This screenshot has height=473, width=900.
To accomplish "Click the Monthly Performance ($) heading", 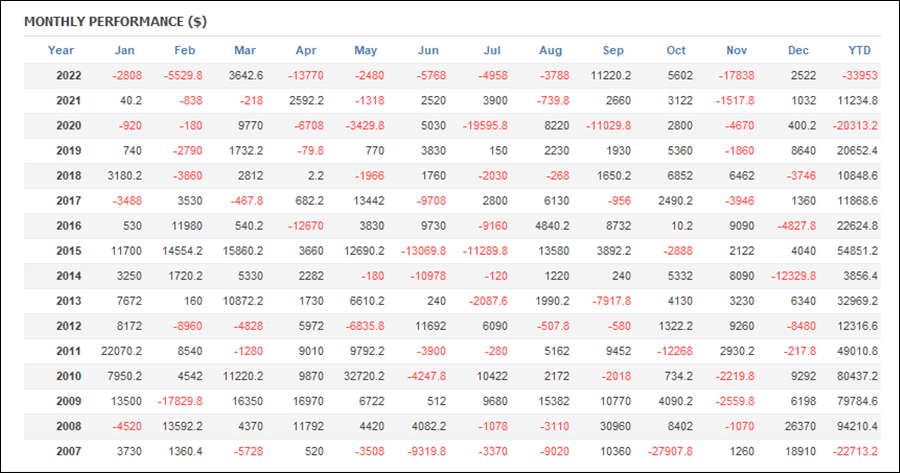I will point(115,22).
